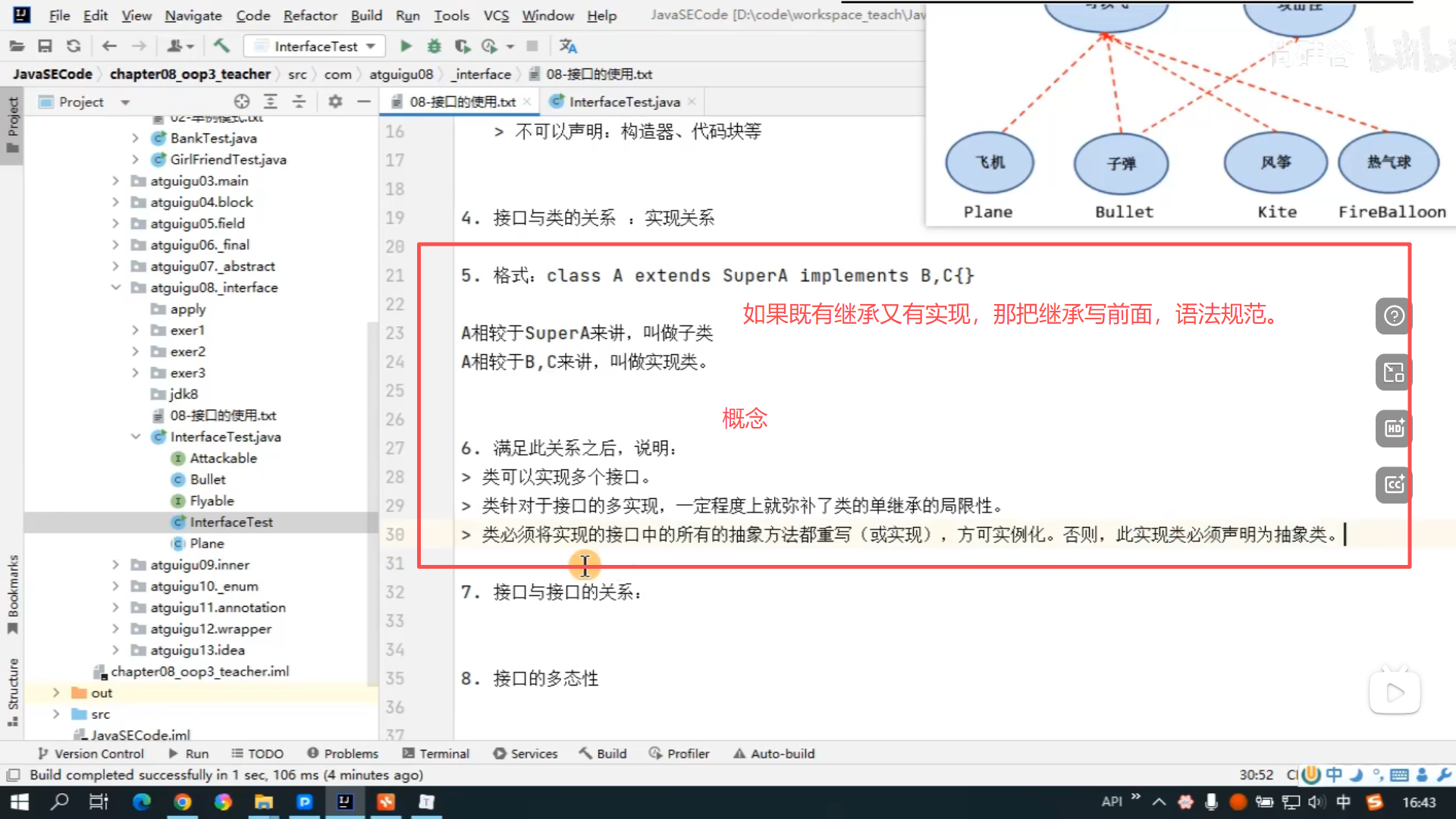Image resolution: width=1456 pixels, height=819 pixels.
Task: Open the Terminal tool window
Action: pos(436,754)
